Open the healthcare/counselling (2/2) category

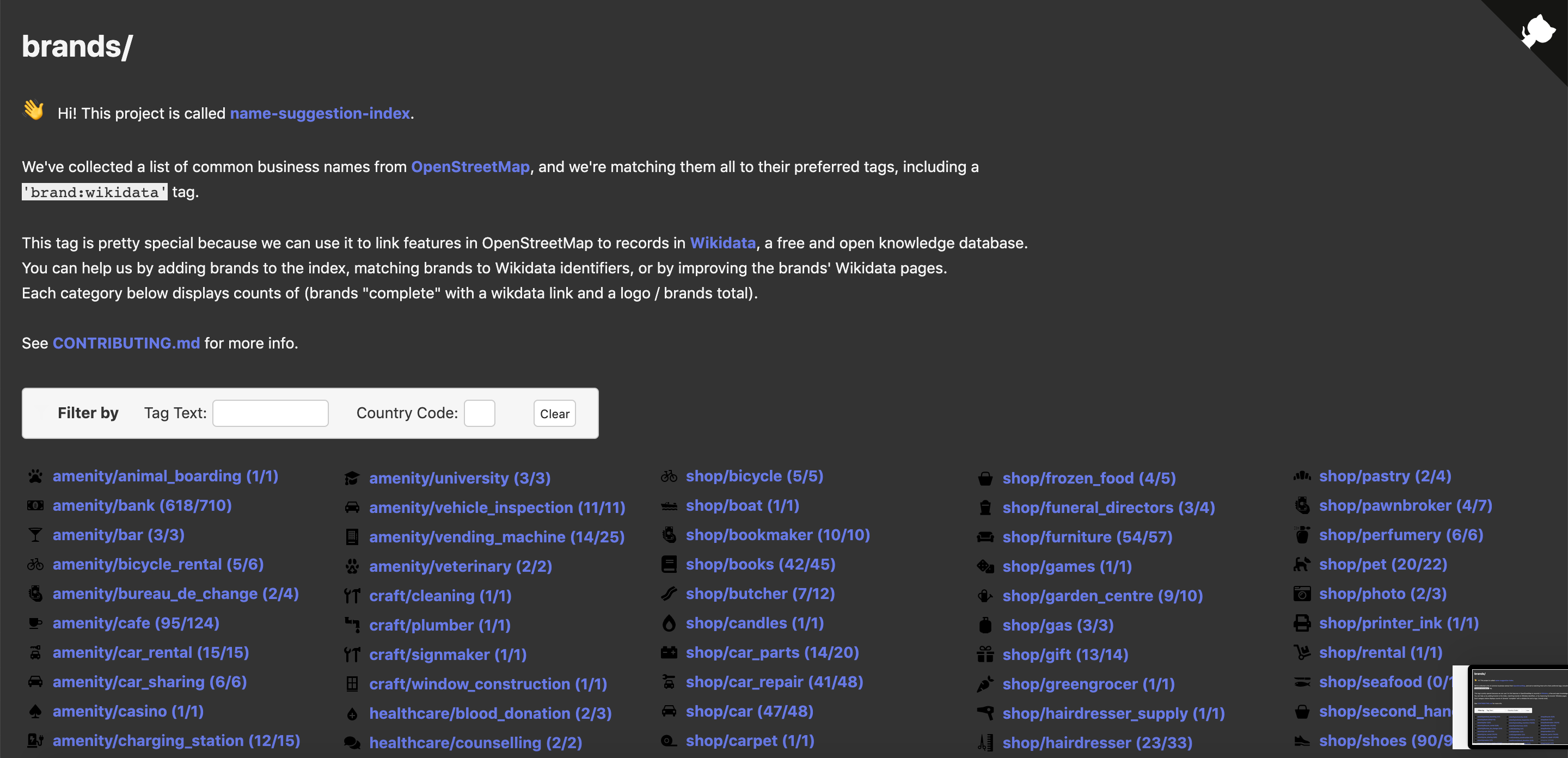[x=476, y=743]
